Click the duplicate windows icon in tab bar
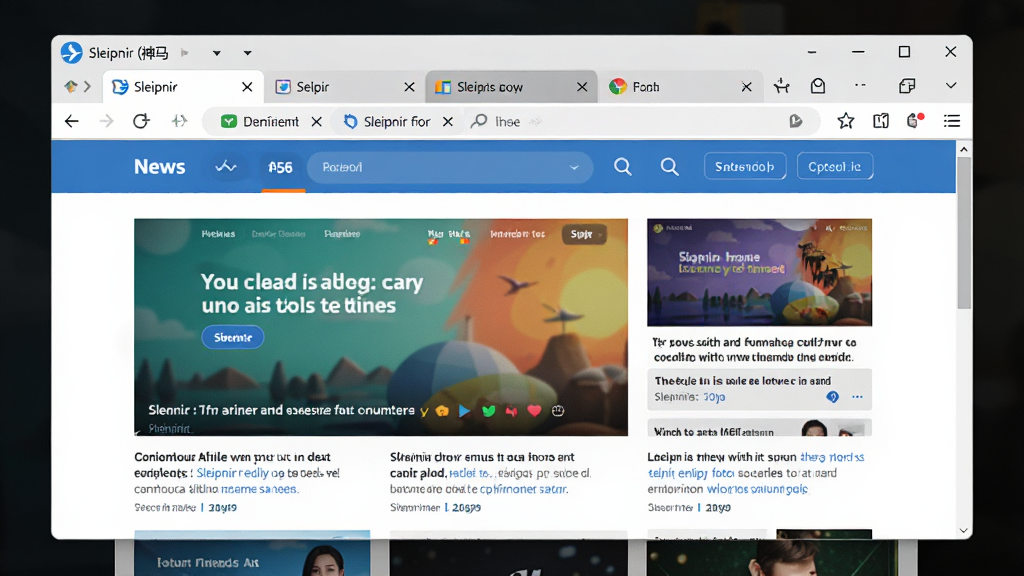This screenshot has height=576, width=1024. point(906,86)
